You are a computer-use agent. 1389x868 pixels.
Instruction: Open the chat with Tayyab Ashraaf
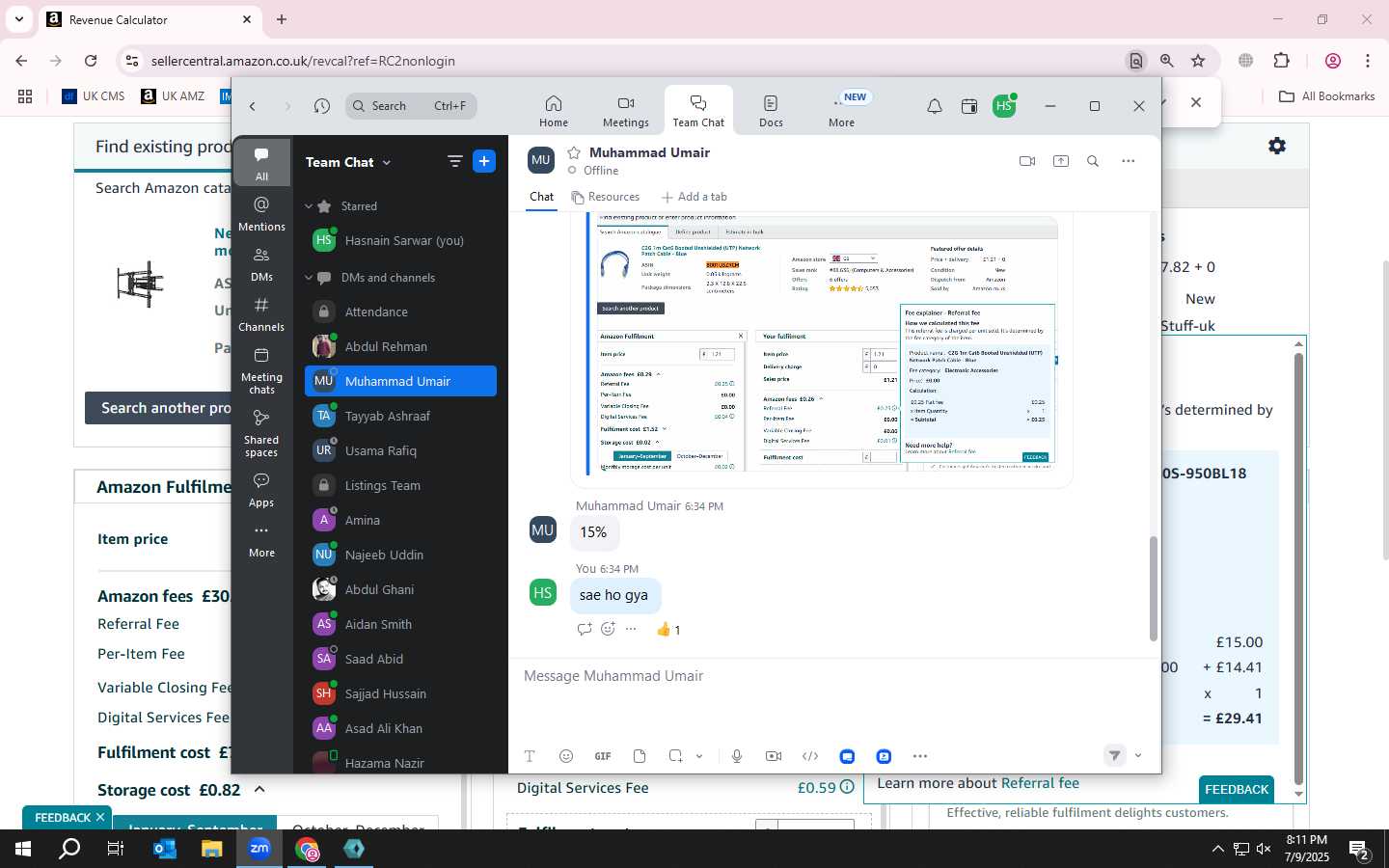tap(400, 417)
